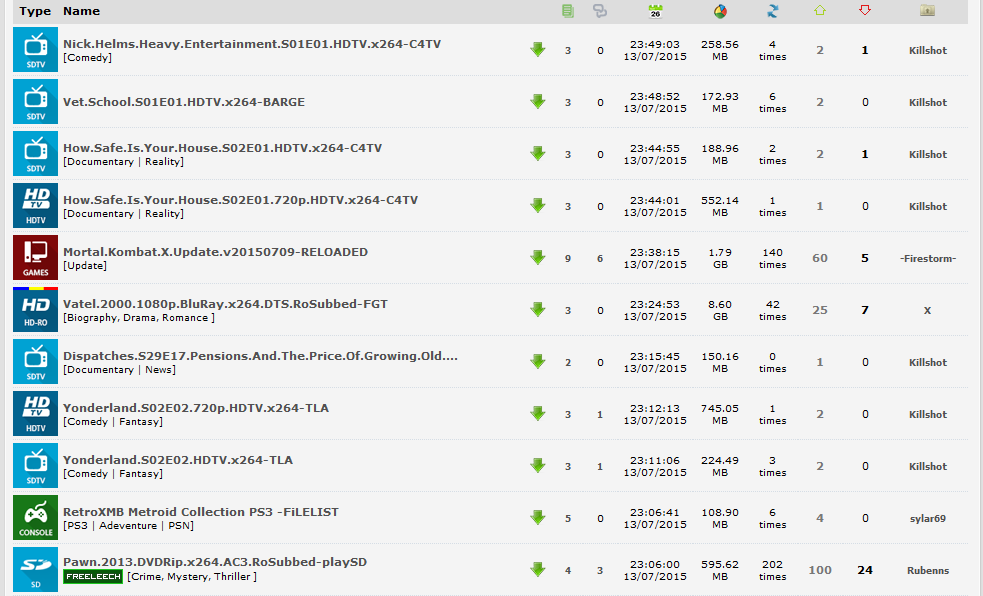Click "[Crime, Mystery, Thriller ]" genre text
Screen dimensions: 983x596
point(192,577)
